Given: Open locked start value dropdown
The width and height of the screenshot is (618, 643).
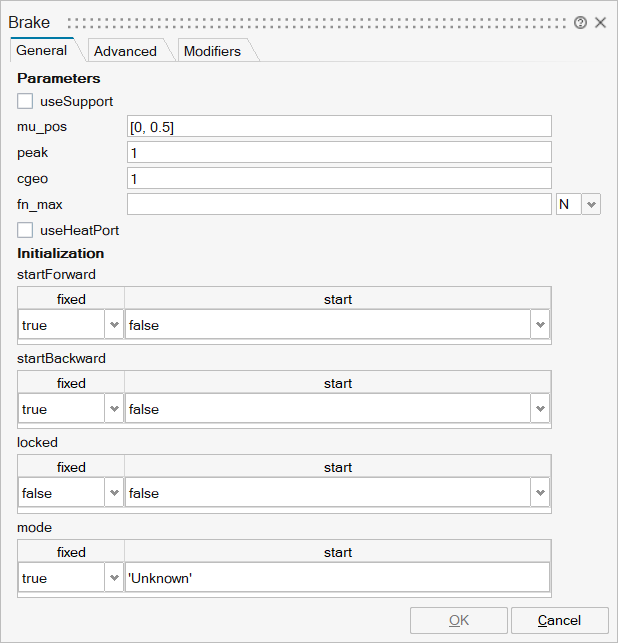Looking at the screenshot, I should tap(540, 493).
